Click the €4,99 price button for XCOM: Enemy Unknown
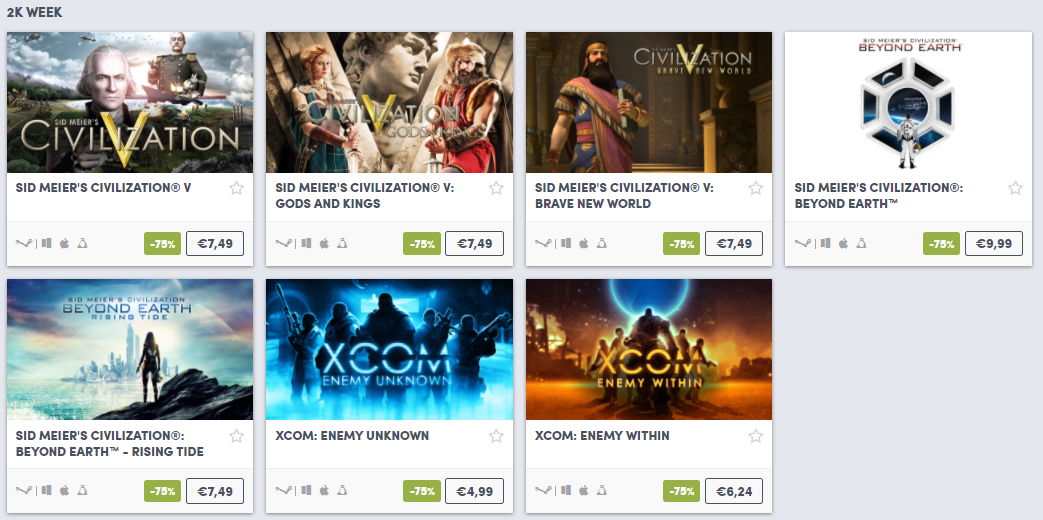 474,491
